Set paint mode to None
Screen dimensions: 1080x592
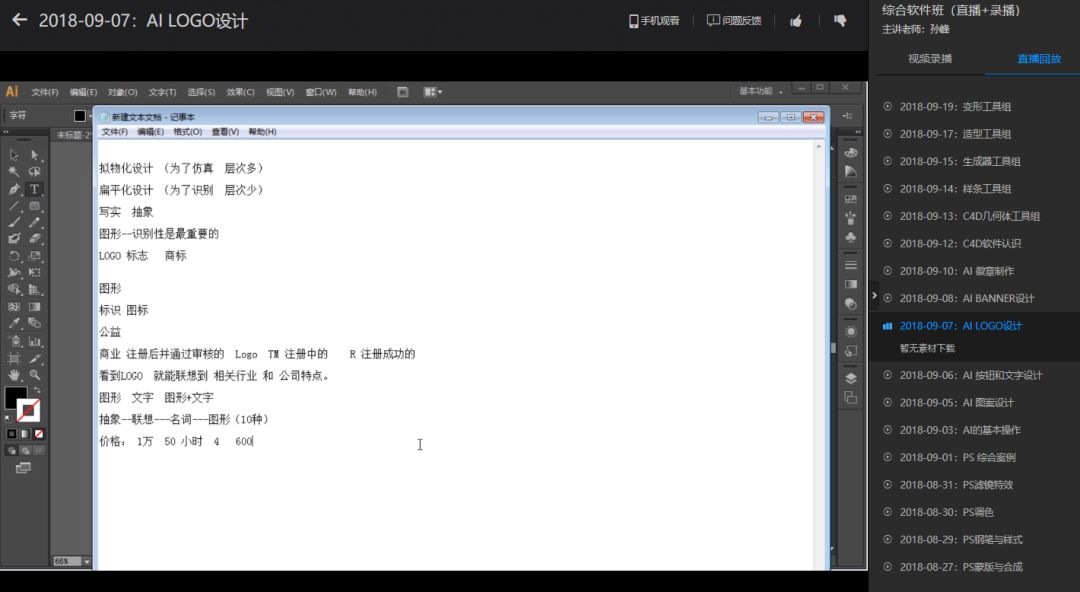(40, 434)
